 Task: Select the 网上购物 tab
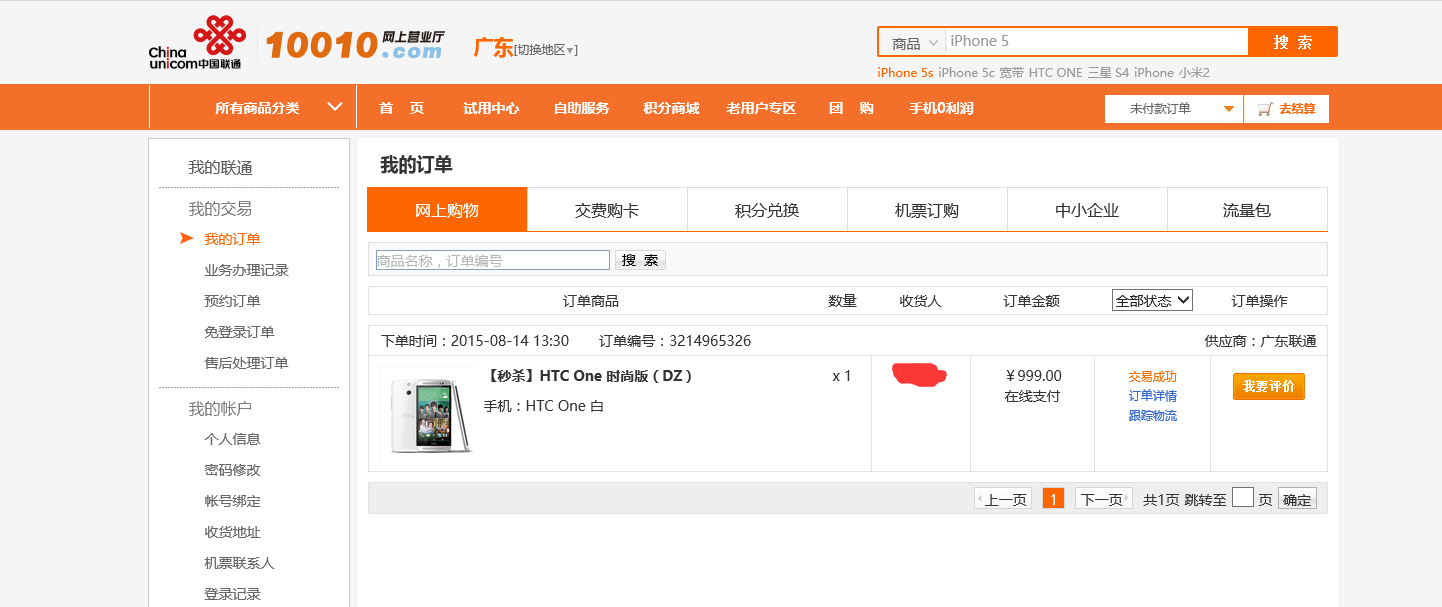(x=447, y=210)
